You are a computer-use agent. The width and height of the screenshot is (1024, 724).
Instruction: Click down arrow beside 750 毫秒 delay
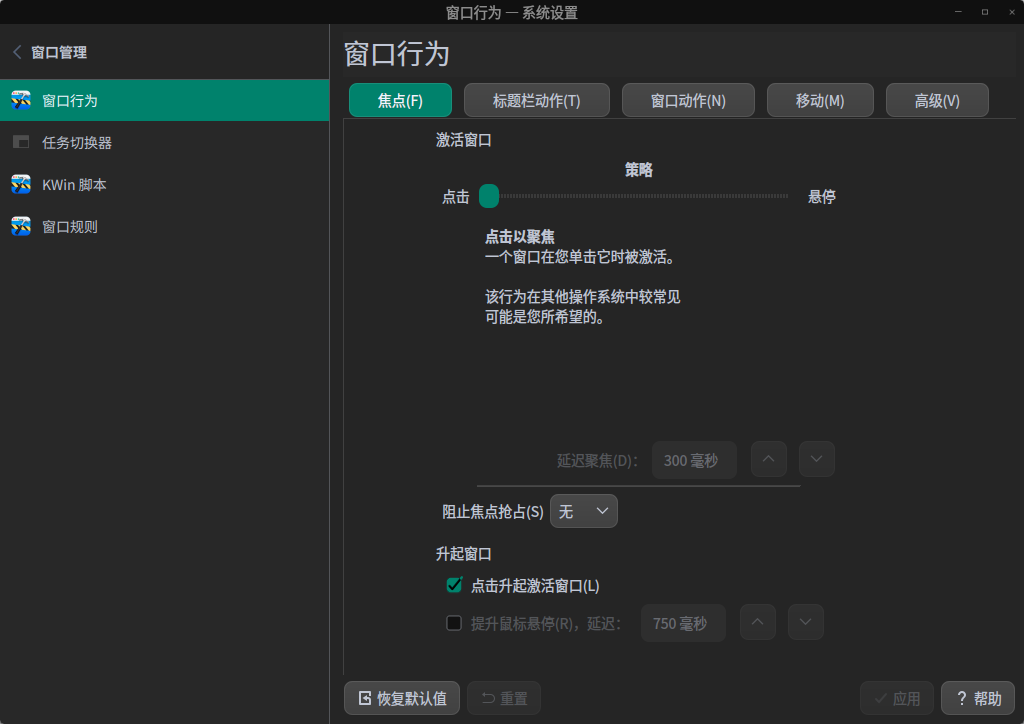click(x=805, y=622)
